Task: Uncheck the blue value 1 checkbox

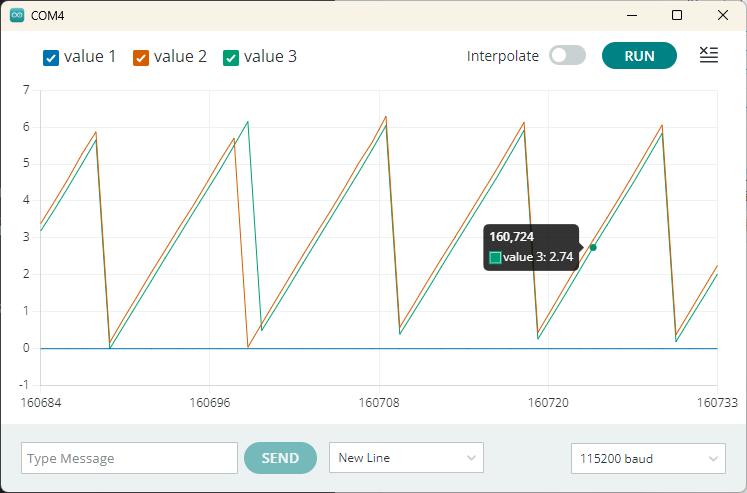Action: (51, 57)
